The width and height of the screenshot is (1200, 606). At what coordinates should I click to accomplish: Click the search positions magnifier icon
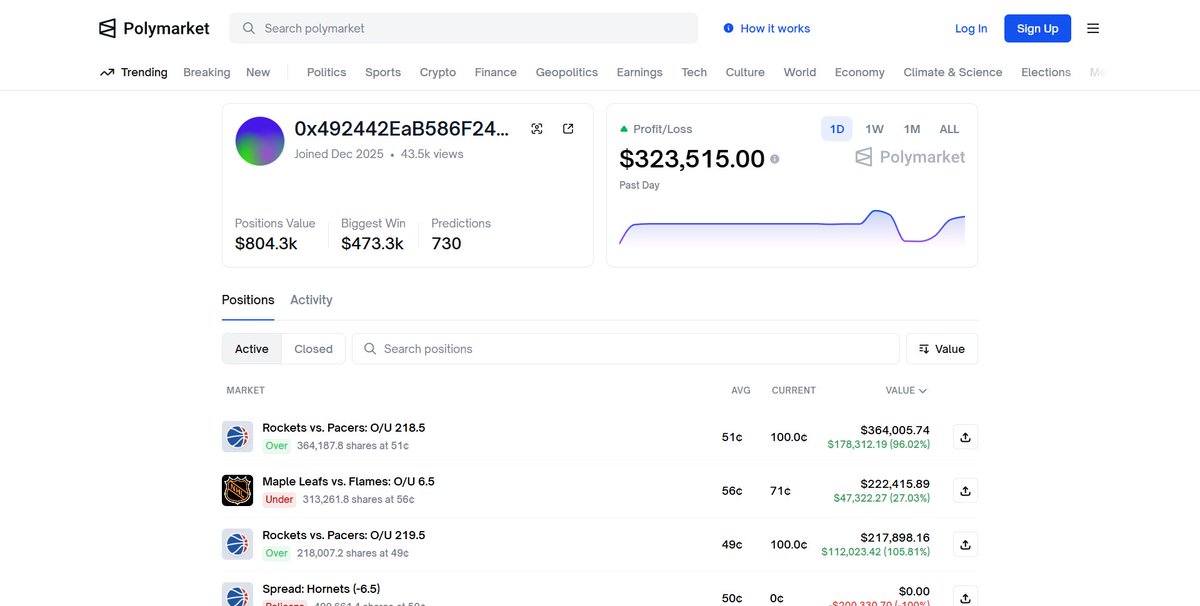pyautogui.click(x=370, y=349)
